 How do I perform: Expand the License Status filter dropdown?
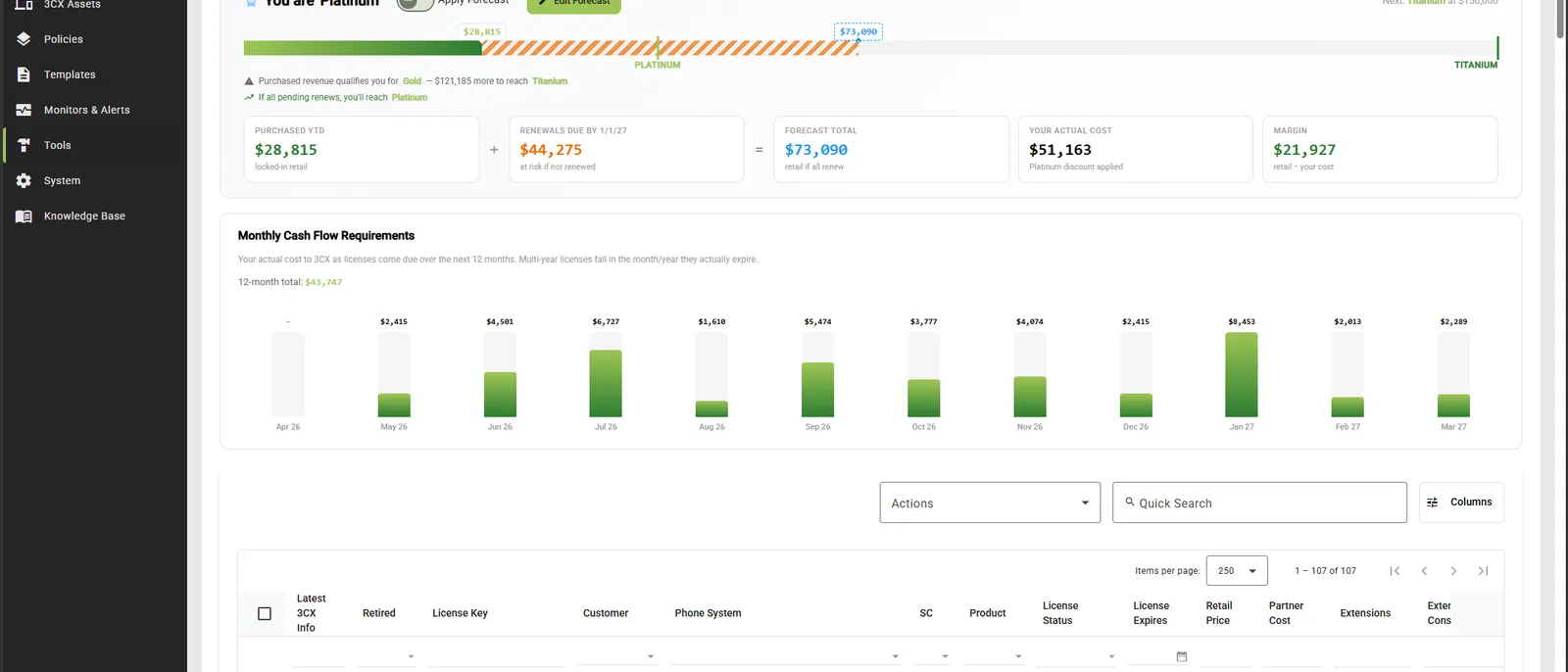pos(1111,656)
